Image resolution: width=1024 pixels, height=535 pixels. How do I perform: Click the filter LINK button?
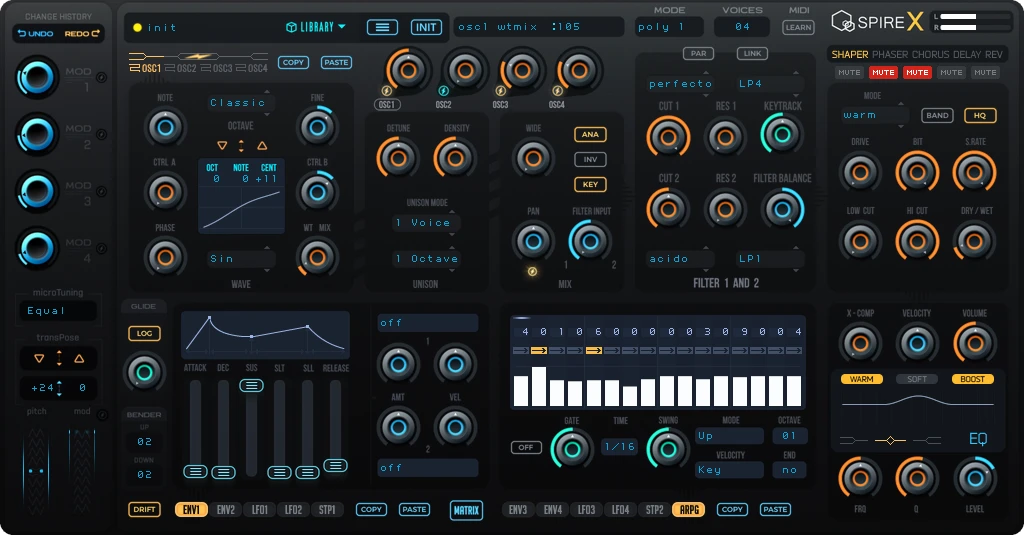(x=752, y=54)
